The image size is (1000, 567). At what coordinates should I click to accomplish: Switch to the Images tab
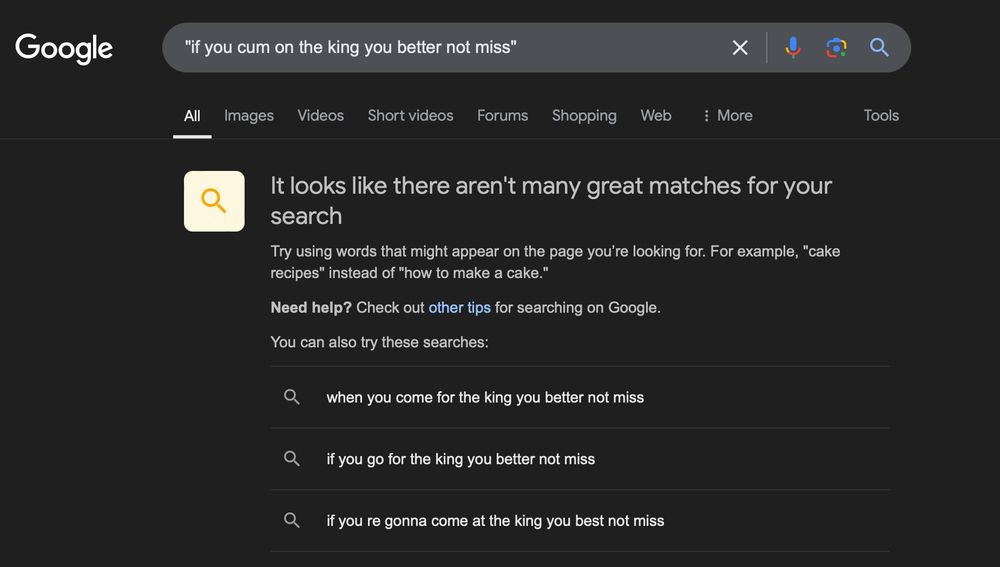tap(249, 115)
